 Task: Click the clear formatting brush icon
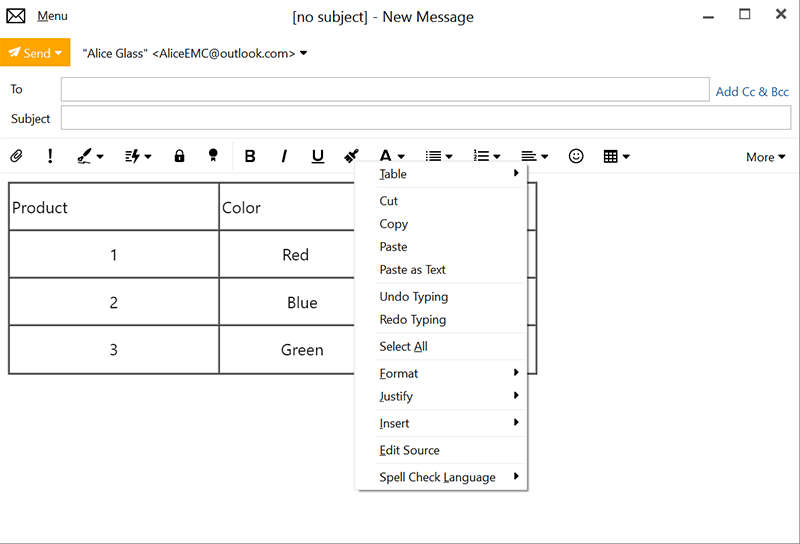pyautogui.click(x=352, y=156)
